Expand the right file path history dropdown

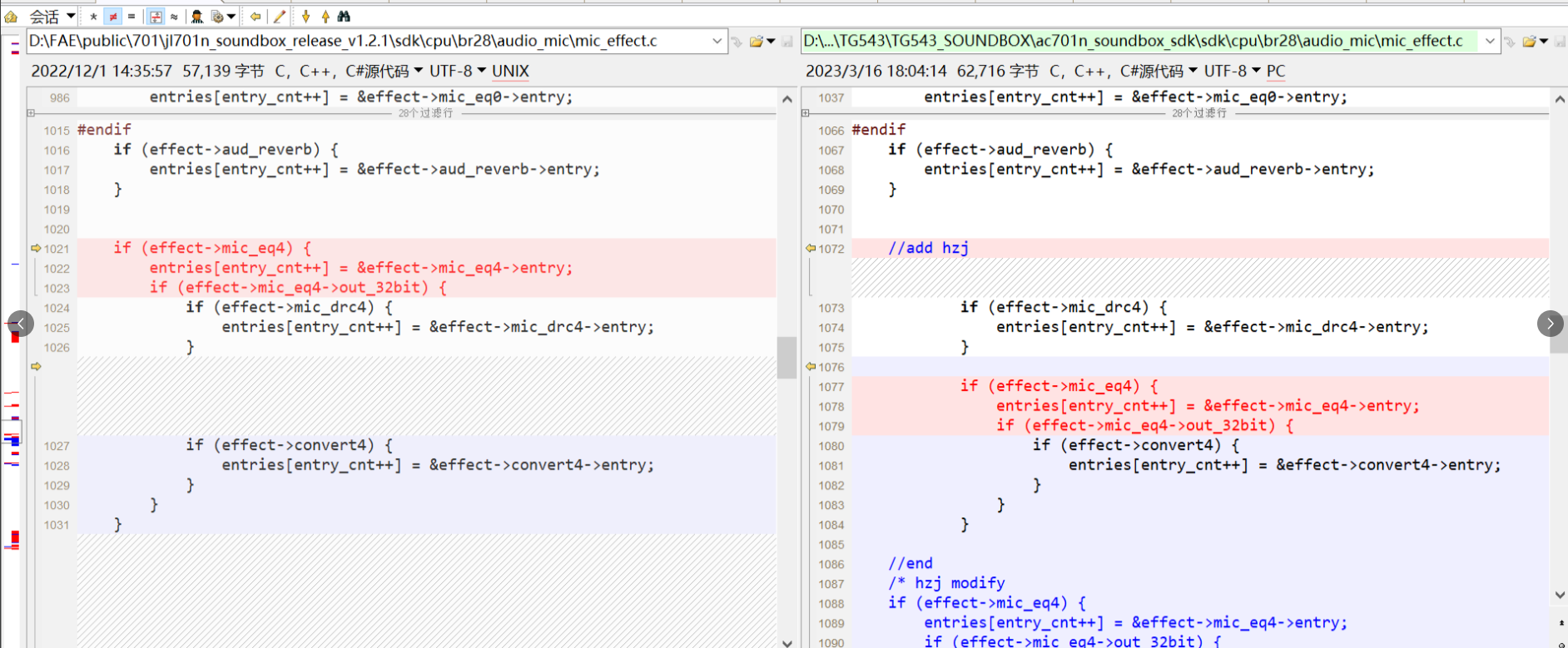pos(1490,41)
